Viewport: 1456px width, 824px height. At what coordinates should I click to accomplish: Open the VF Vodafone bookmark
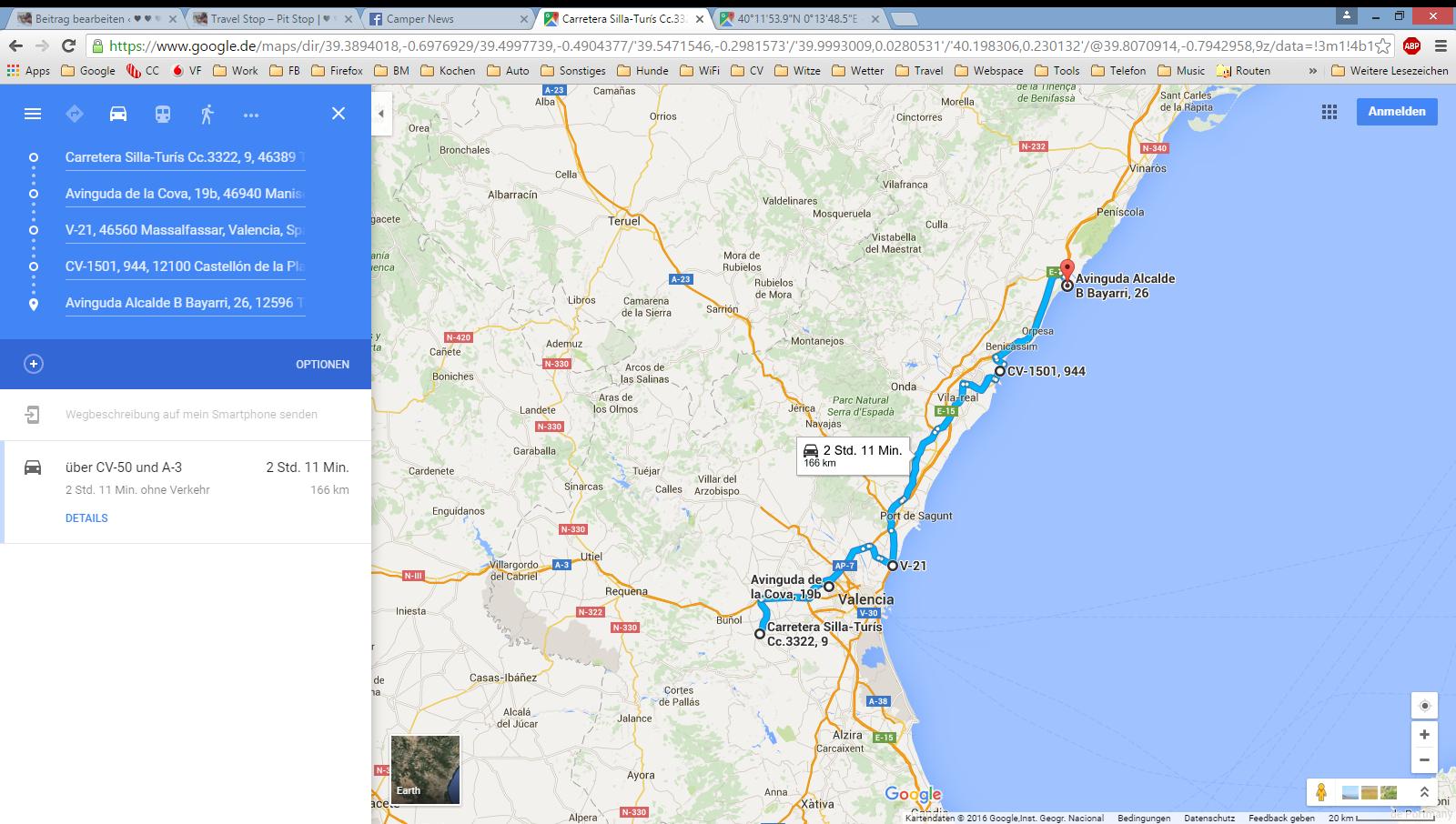click(187, 70)
